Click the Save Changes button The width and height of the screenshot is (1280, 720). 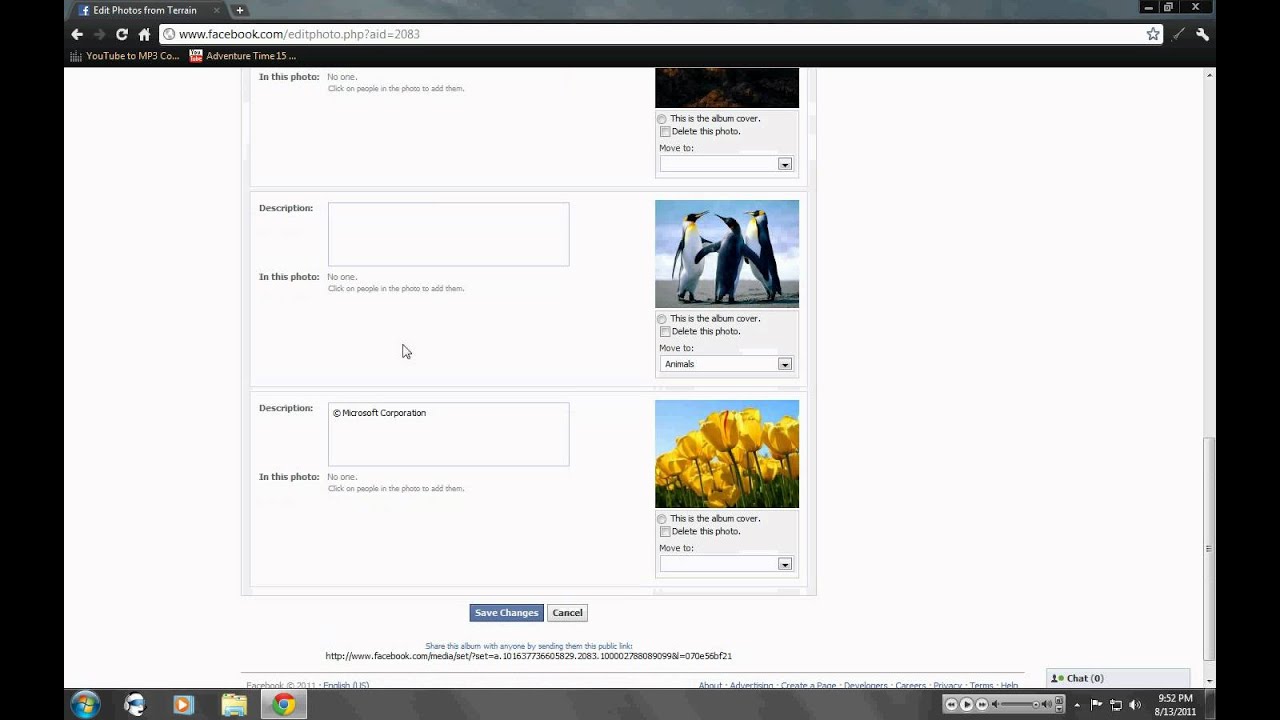coord(506,612)
